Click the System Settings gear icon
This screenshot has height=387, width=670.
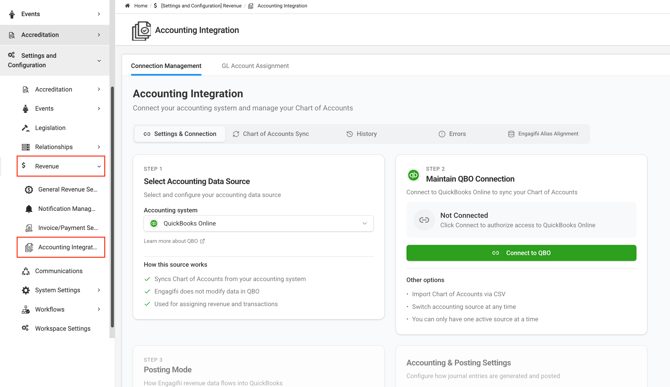click(26, 290)
